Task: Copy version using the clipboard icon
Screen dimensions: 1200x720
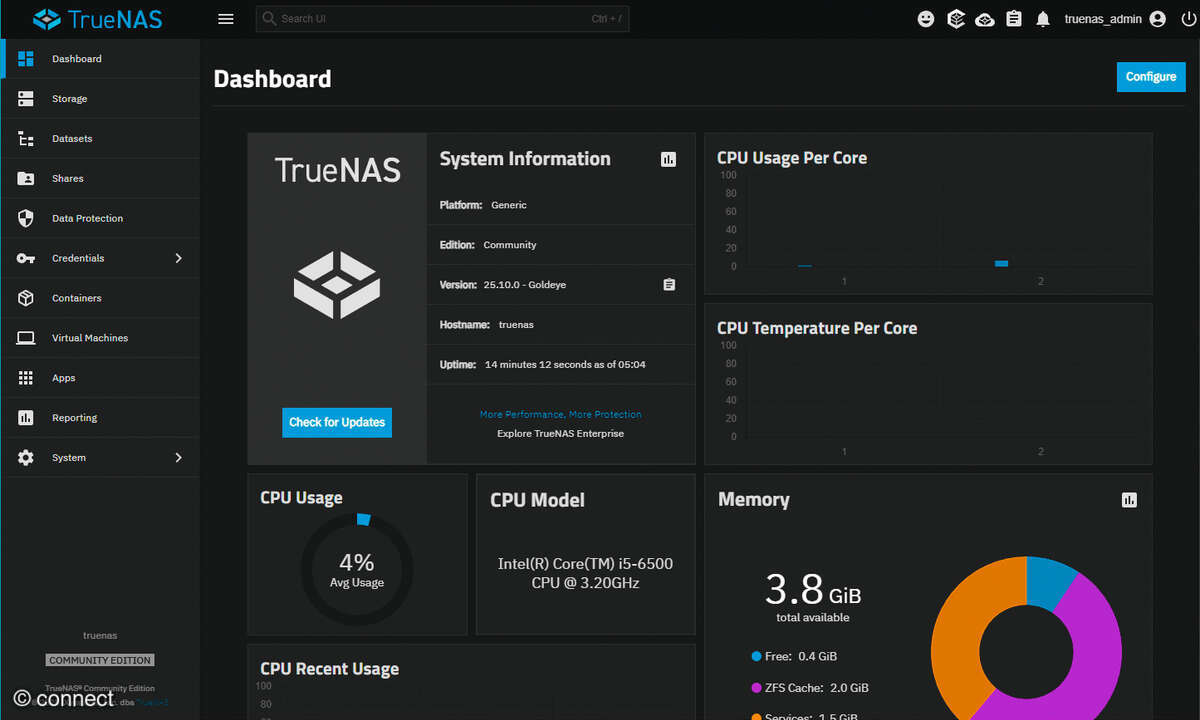Action: coord(668,284)
